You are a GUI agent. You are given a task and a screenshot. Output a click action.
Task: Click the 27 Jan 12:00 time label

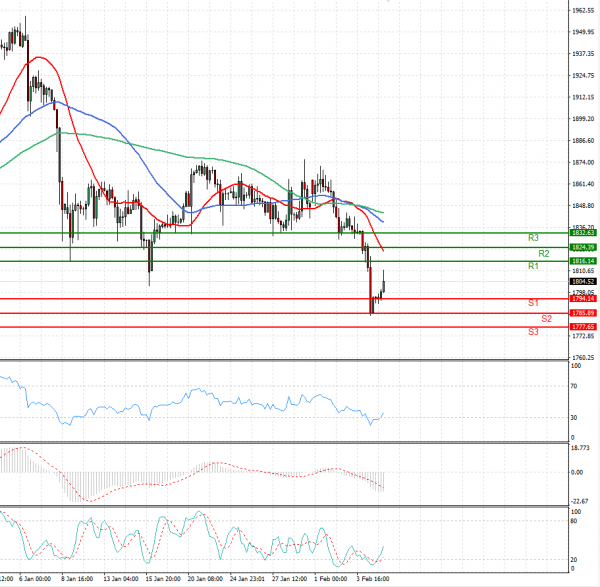(289, 579)
